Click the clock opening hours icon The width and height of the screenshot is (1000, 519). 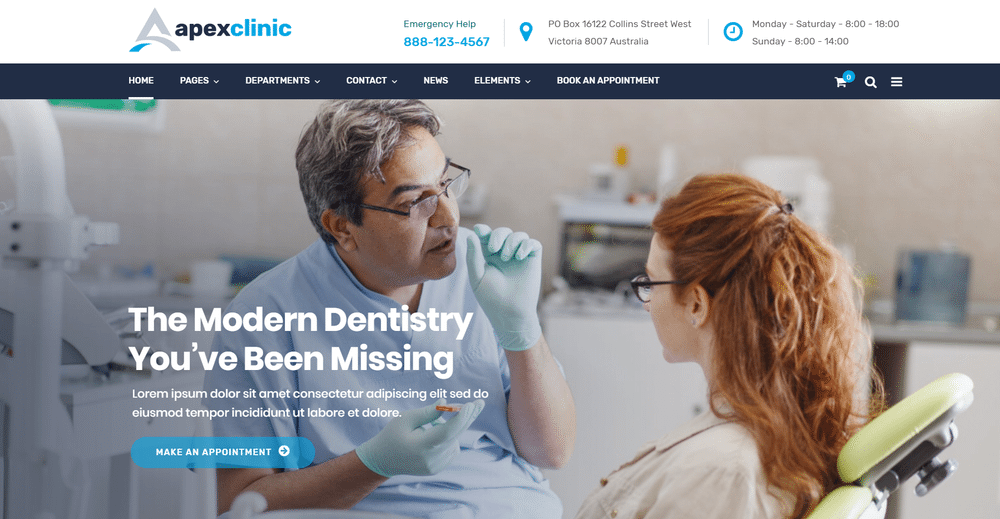(x=733, y=31)
